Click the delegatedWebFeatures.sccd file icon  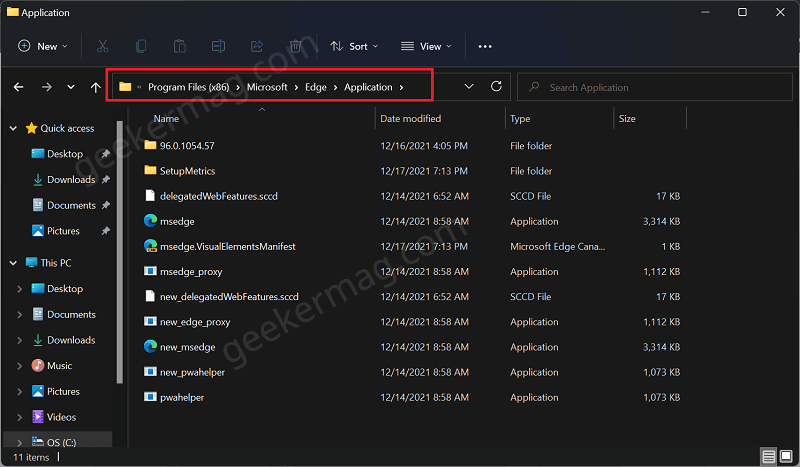pyautogui.click(x=150, y=195)
